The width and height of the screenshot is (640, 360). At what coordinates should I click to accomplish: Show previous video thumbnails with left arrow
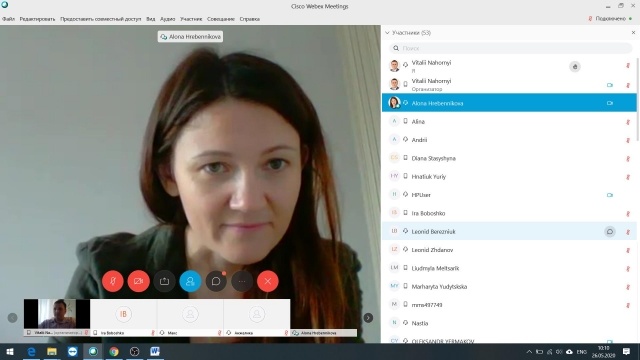[13, 318]
